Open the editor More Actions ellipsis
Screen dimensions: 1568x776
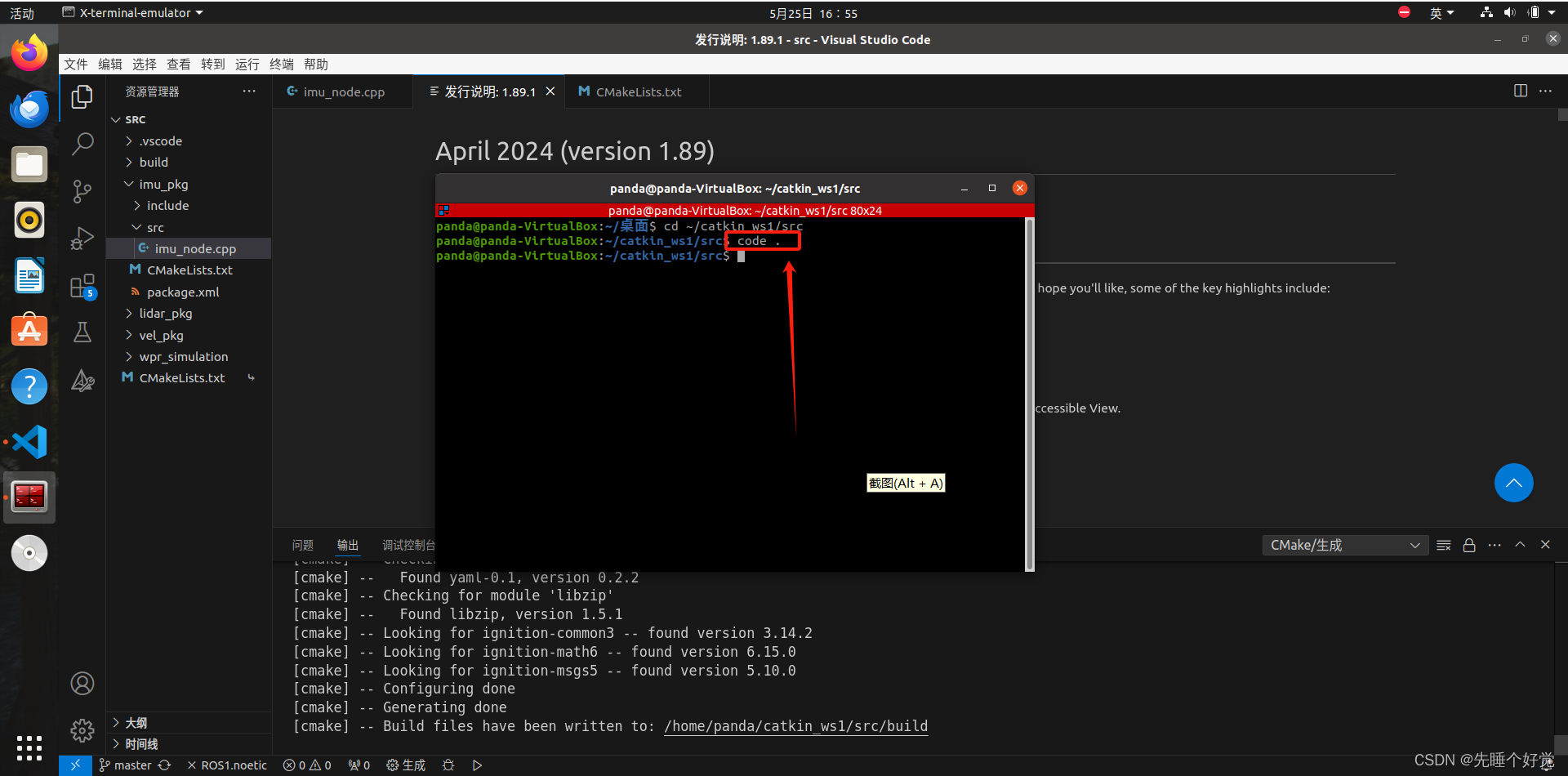(1545, 91)
